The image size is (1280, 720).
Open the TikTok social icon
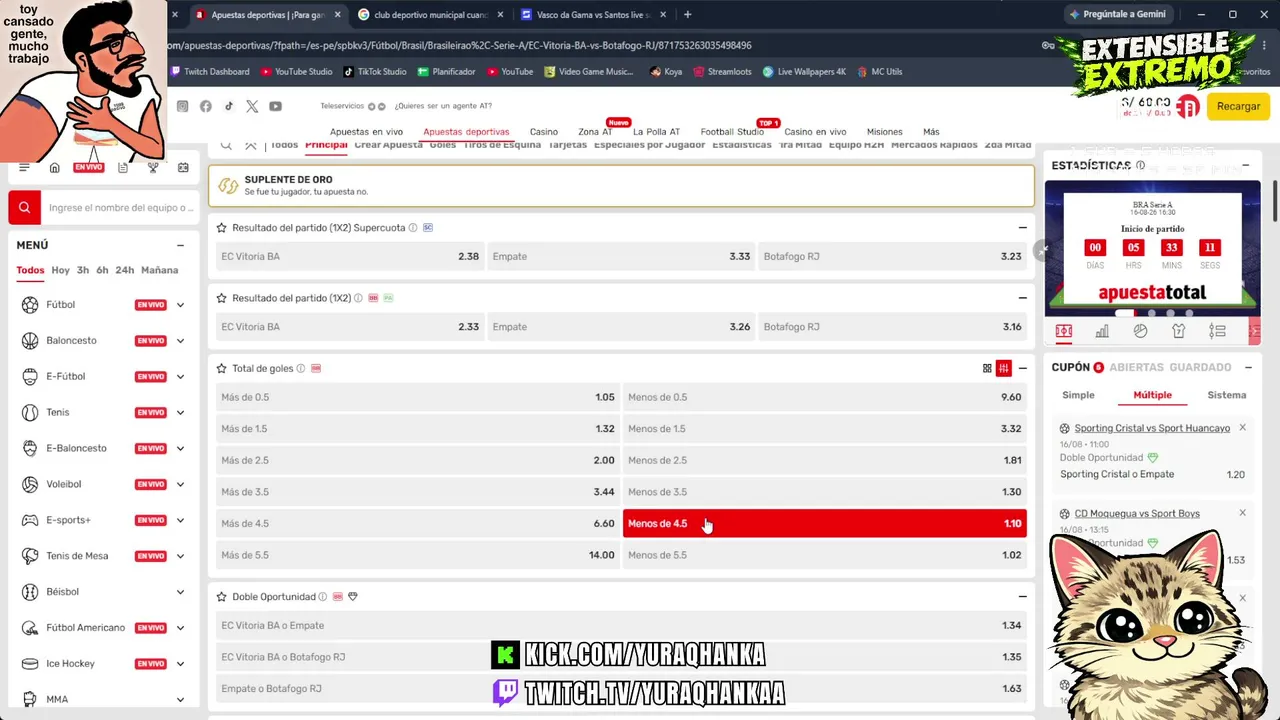[x=229, y=106]
